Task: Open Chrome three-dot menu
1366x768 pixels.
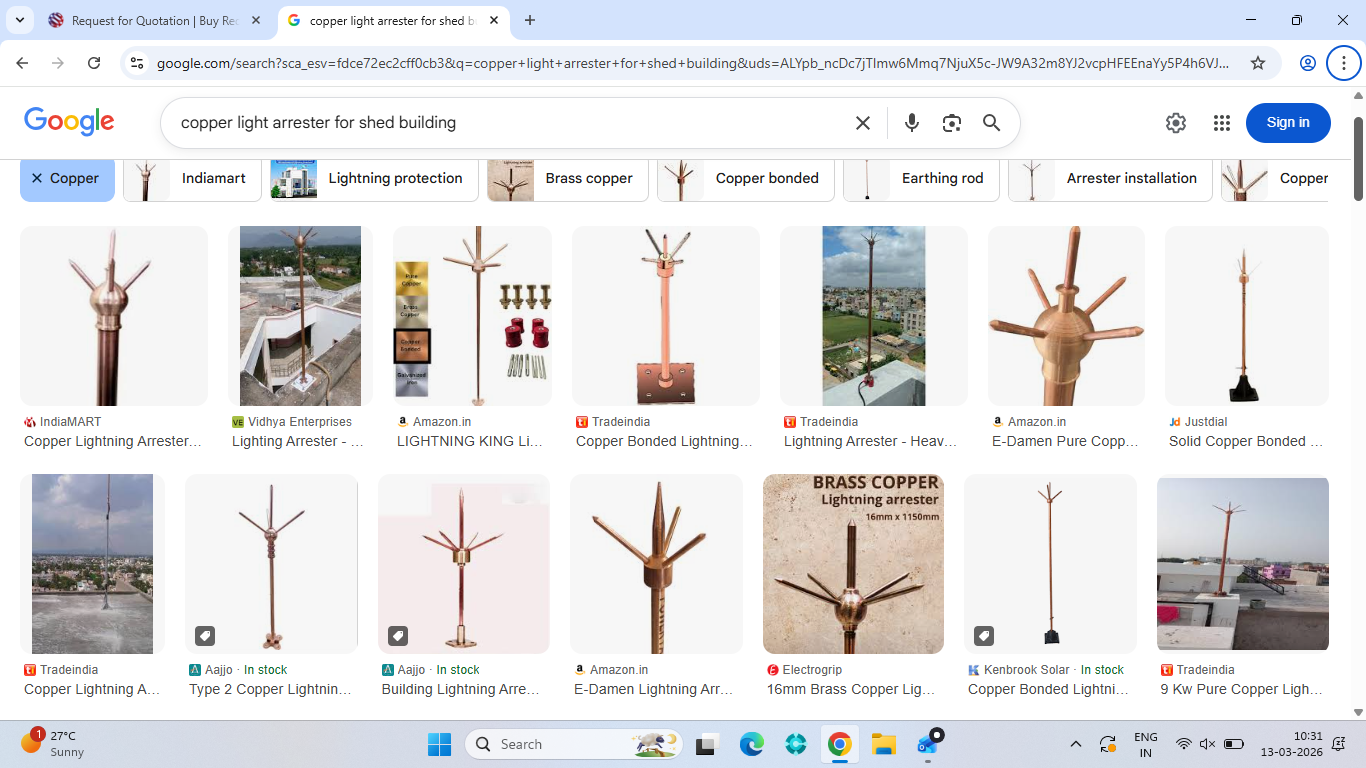Action: click(1342, 63)
